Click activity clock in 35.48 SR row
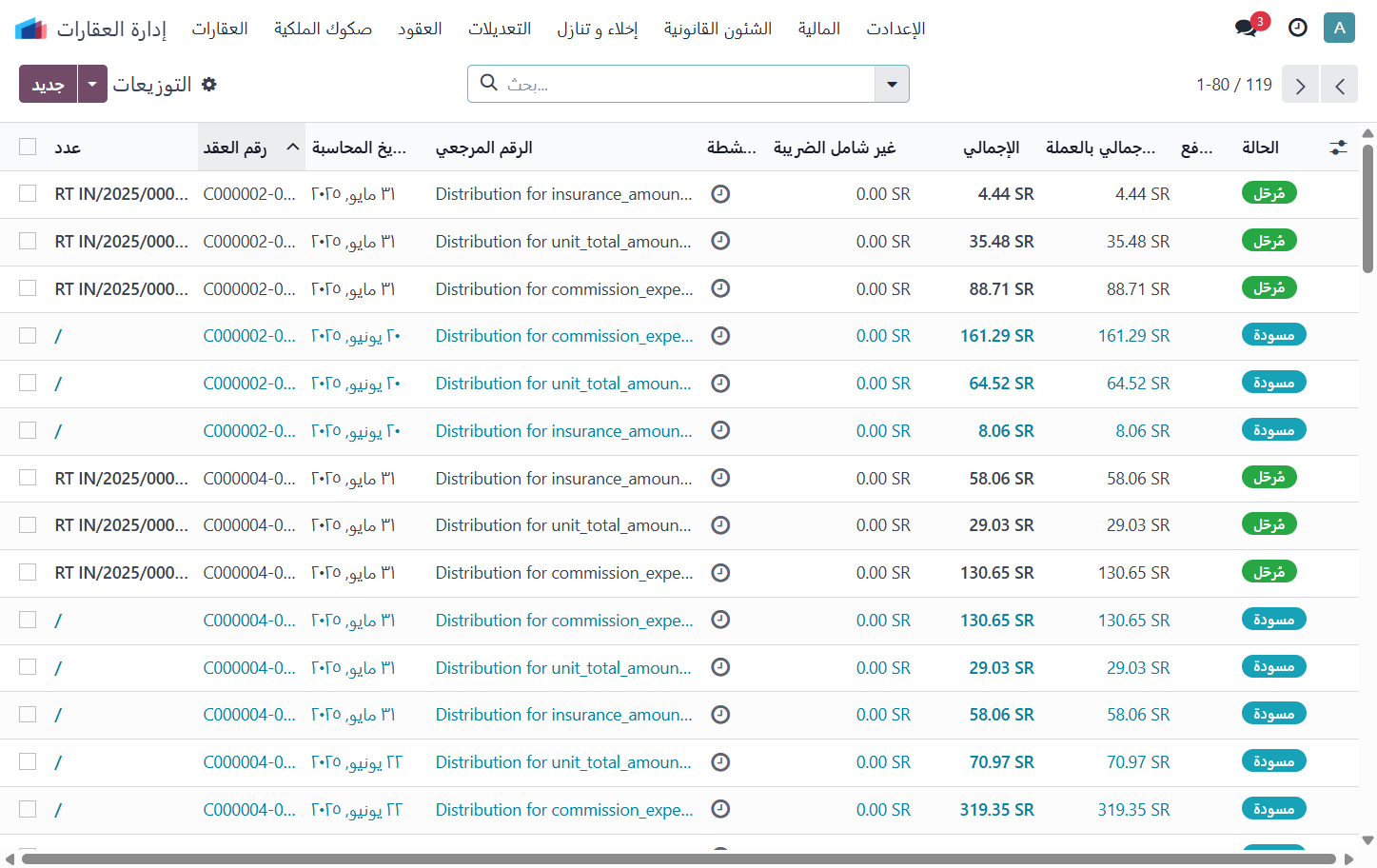 [x=720, y=241]
